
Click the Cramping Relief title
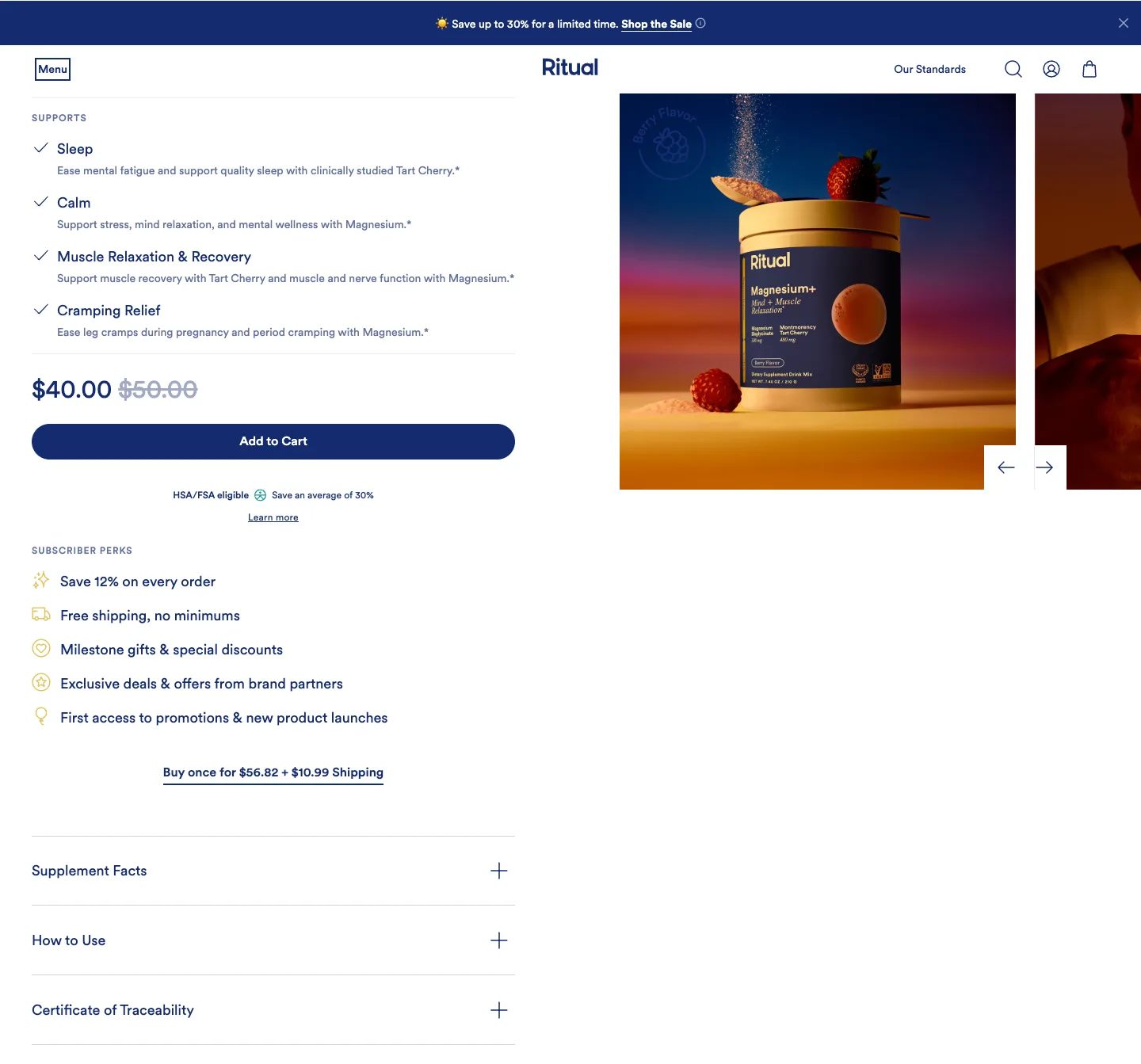109,311
